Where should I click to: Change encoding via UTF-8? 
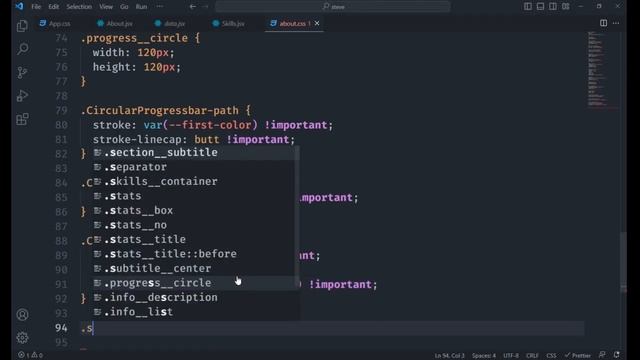click(x=511, y=356)
